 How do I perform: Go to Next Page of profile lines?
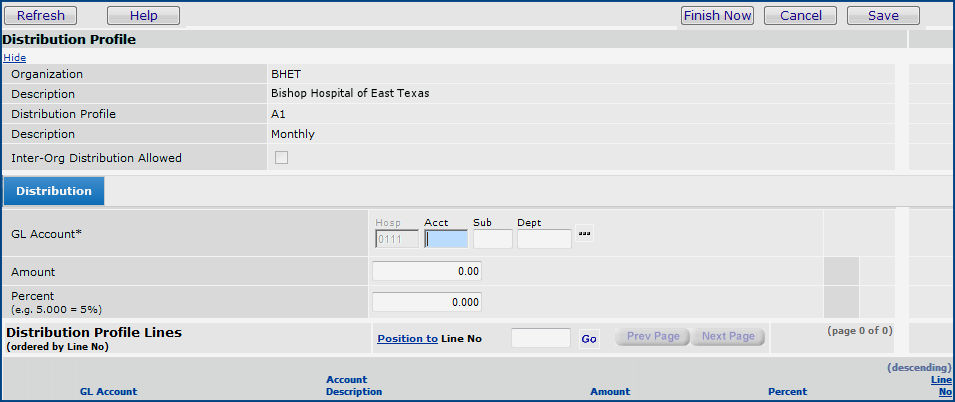728,336
